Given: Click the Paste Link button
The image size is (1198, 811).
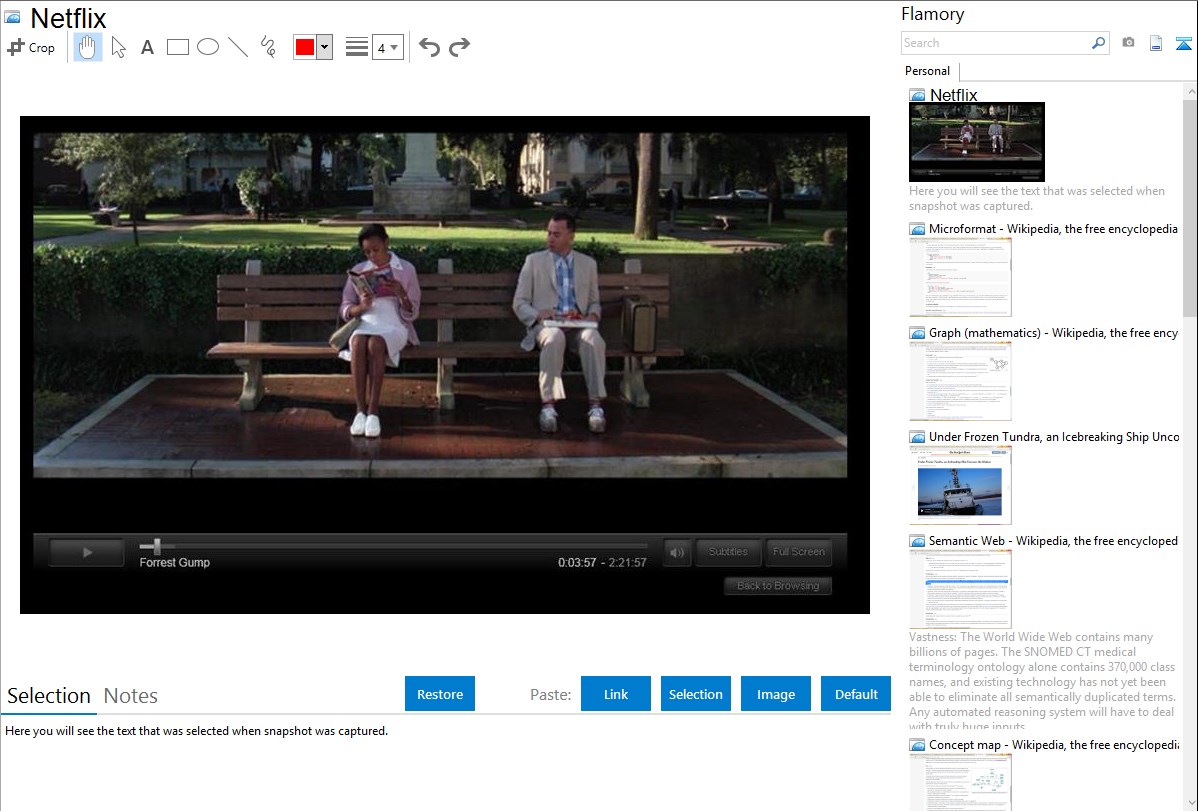Looking at the screenshot, I should point(616,694).
